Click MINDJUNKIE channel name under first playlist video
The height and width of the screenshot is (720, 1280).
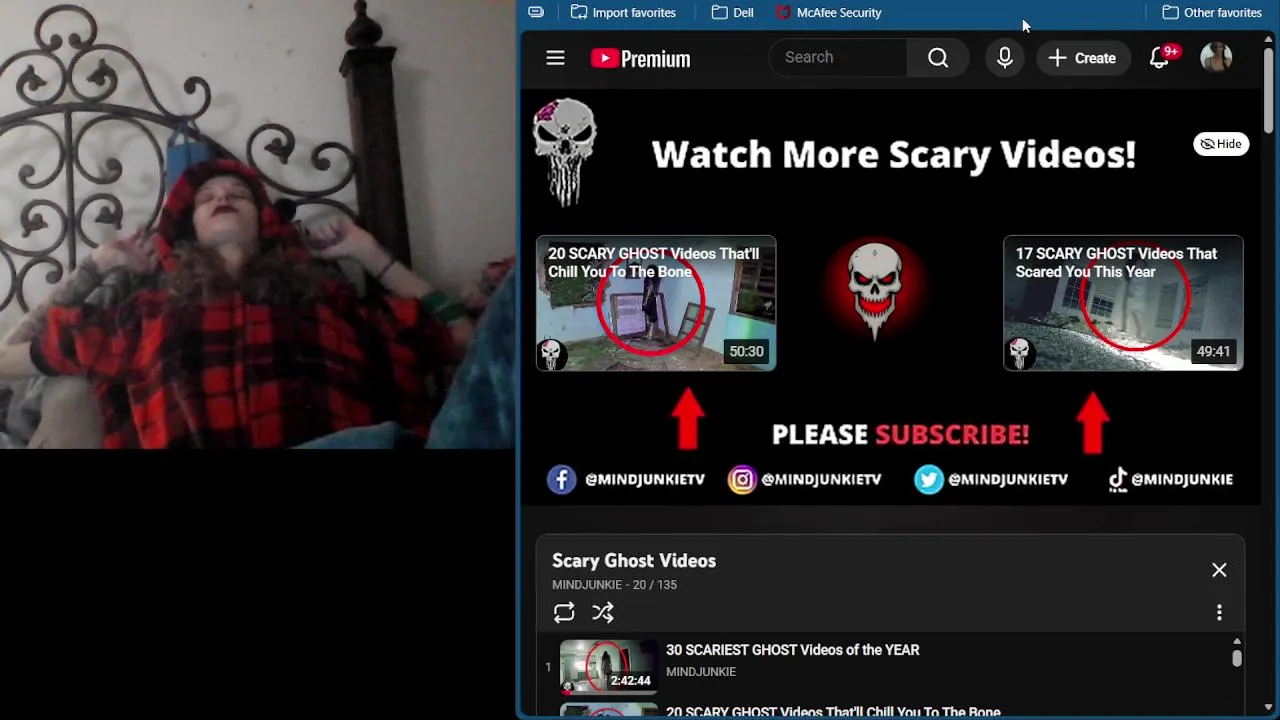click(701, 672)
